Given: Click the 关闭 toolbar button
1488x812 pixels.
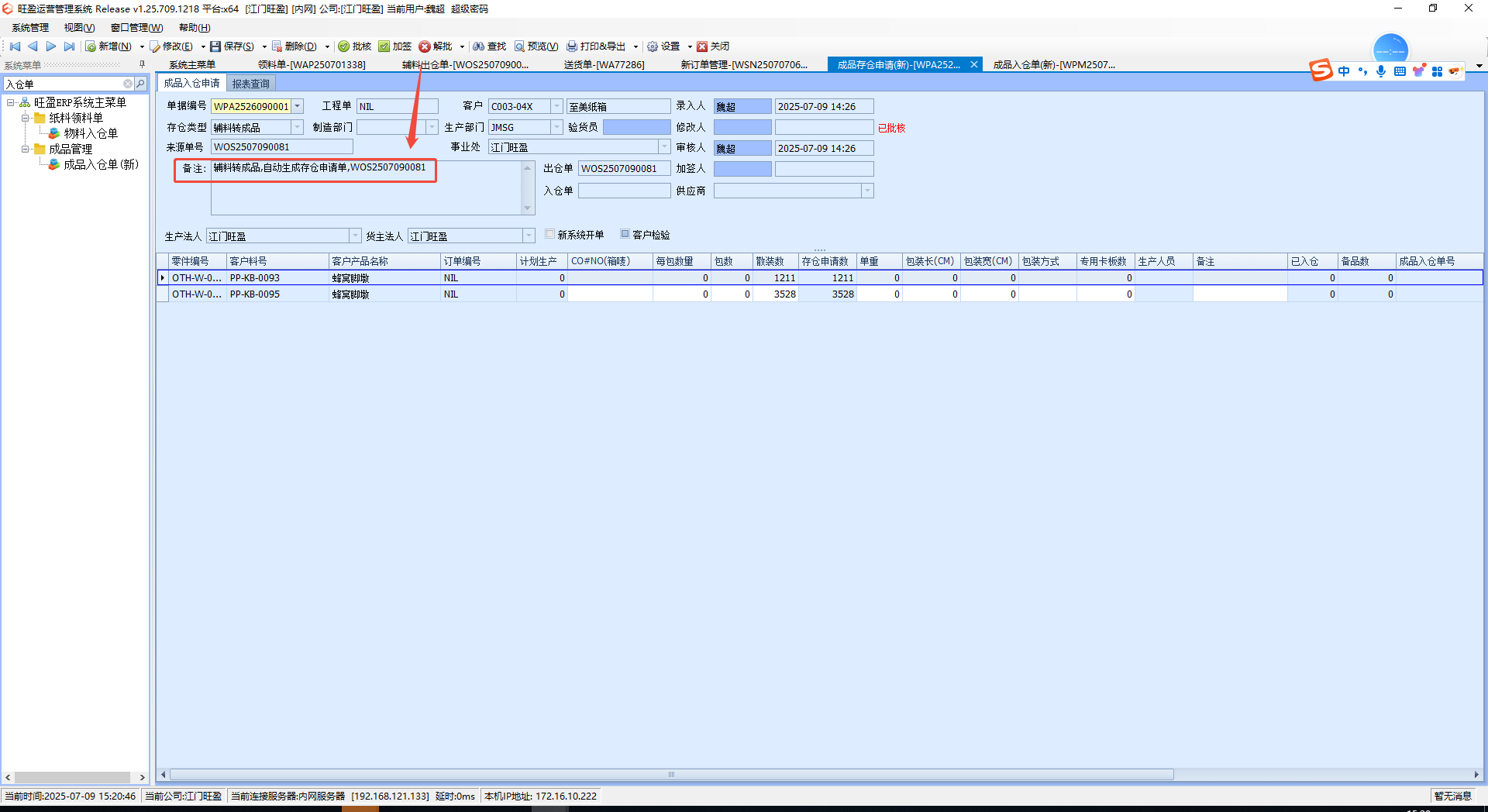Looking at the screenshot, I should (713, 46).
